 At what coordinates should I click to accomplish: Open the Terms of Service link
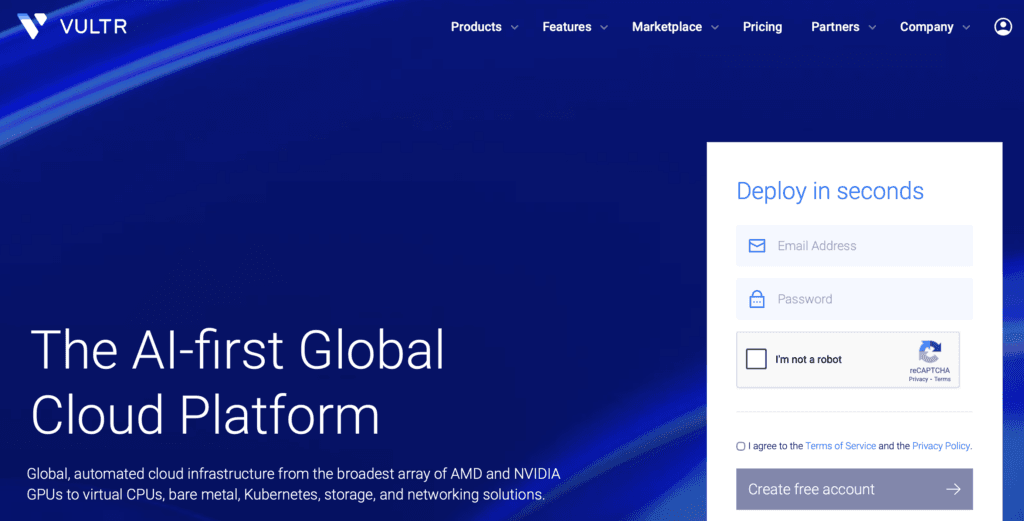click(840, 446)
